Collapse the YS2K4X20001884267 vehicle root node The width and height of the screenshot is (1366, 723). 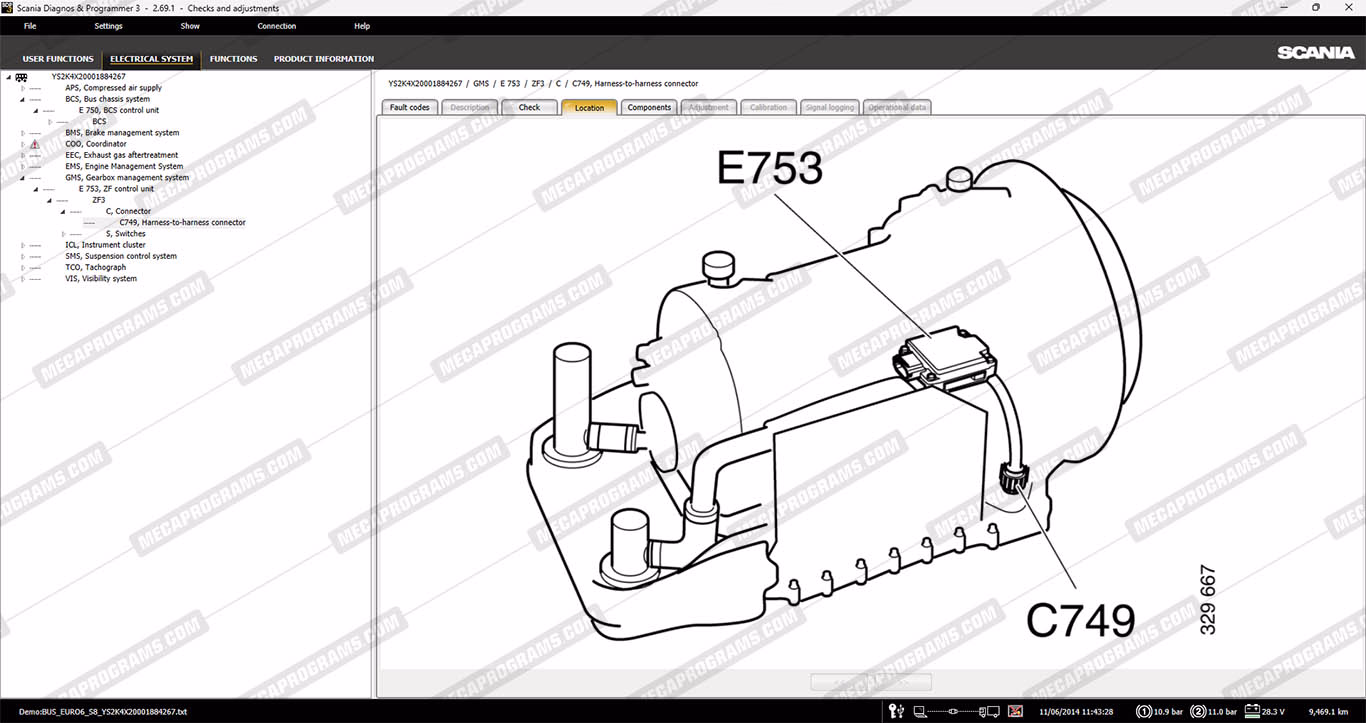coord(8,77)
